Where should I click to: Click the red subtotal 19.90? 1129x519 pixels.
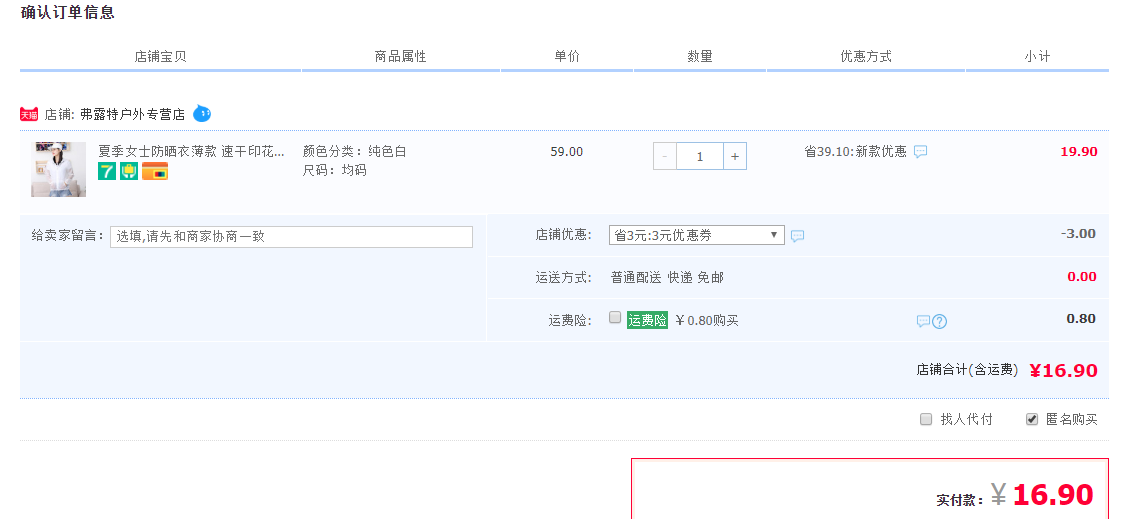tap(1079, 152)
